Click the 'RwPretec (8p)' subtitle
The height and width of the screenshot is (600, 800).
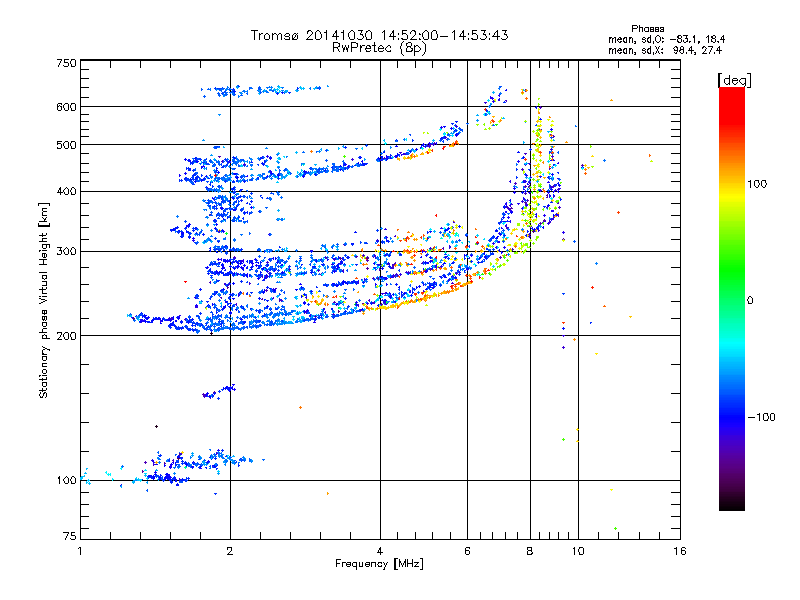[379, 48]
